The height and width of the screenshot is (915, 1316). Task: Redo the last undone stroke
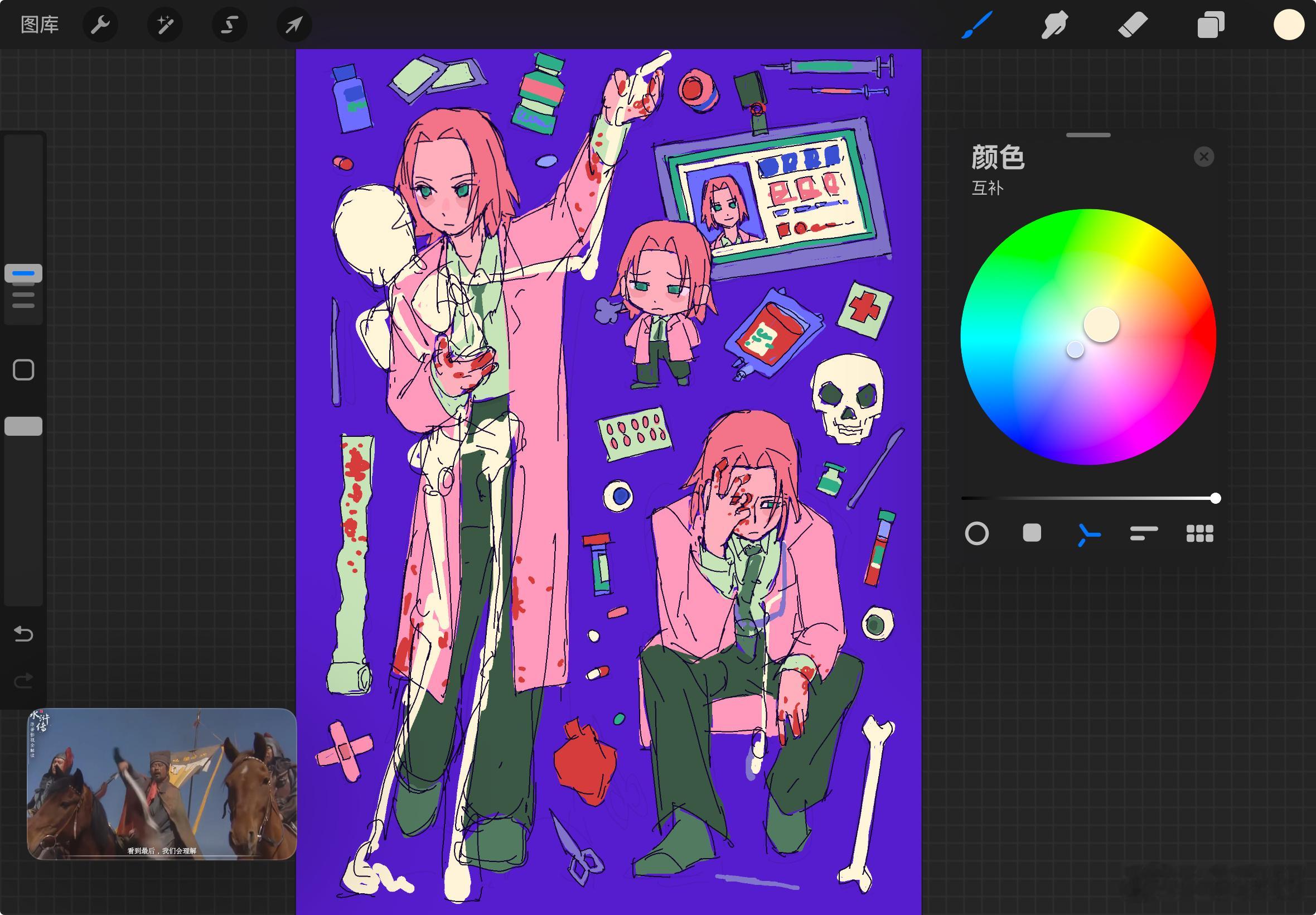pyautogui.click(x=23, y=681)
